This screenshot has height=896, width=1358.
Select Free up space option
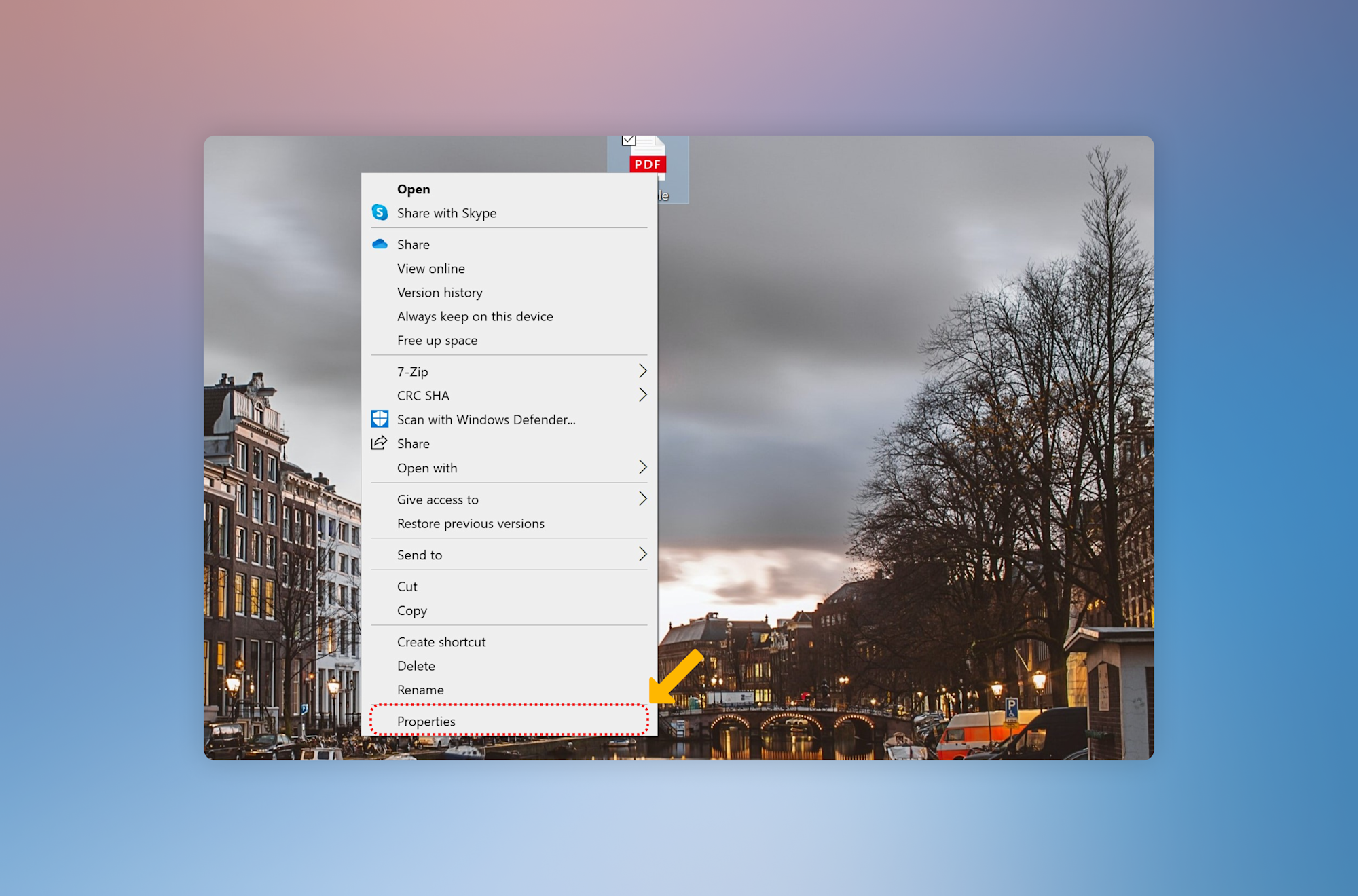click(437, 341)
